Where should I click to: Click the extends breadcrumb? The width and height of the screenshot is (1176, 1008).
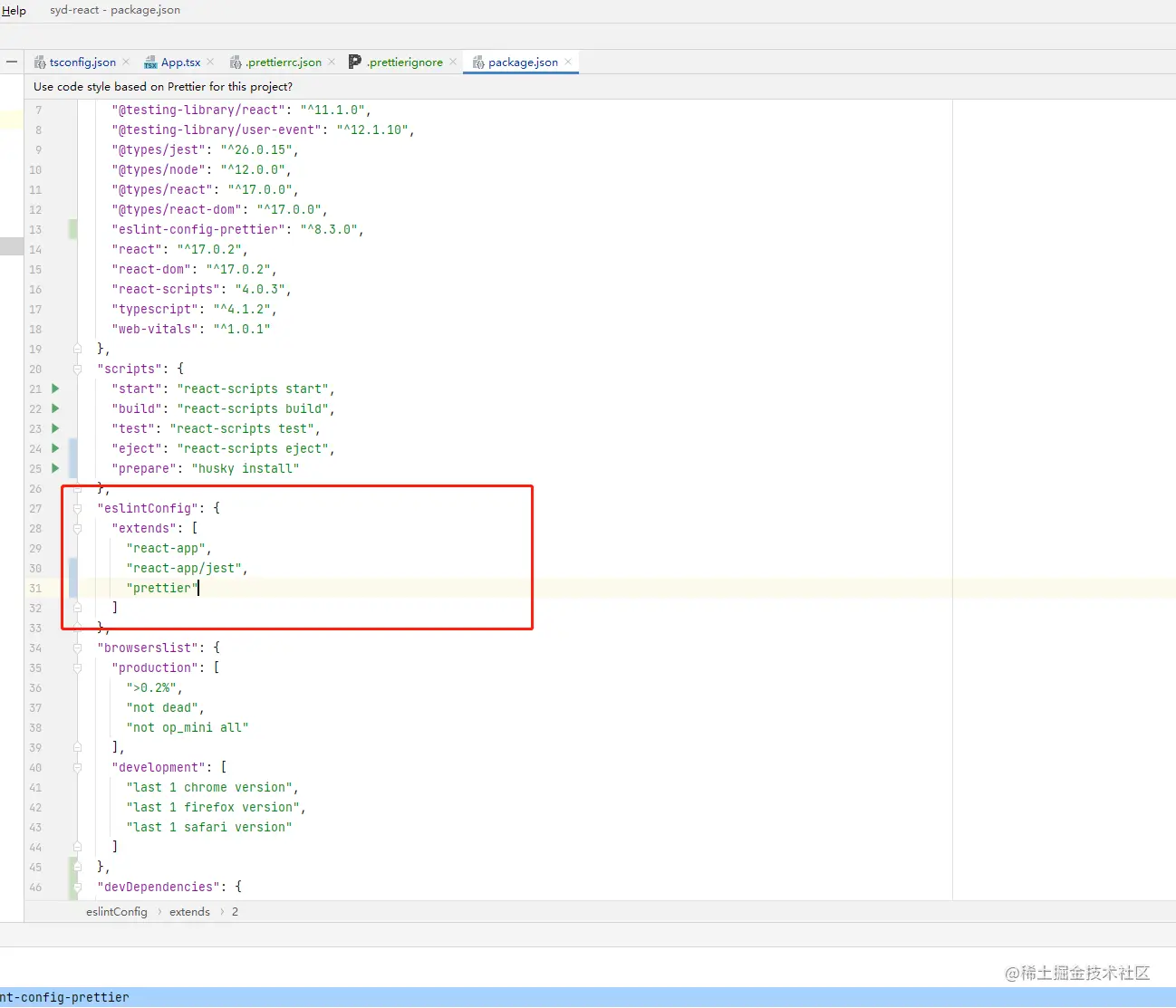[x=189, y=912]
